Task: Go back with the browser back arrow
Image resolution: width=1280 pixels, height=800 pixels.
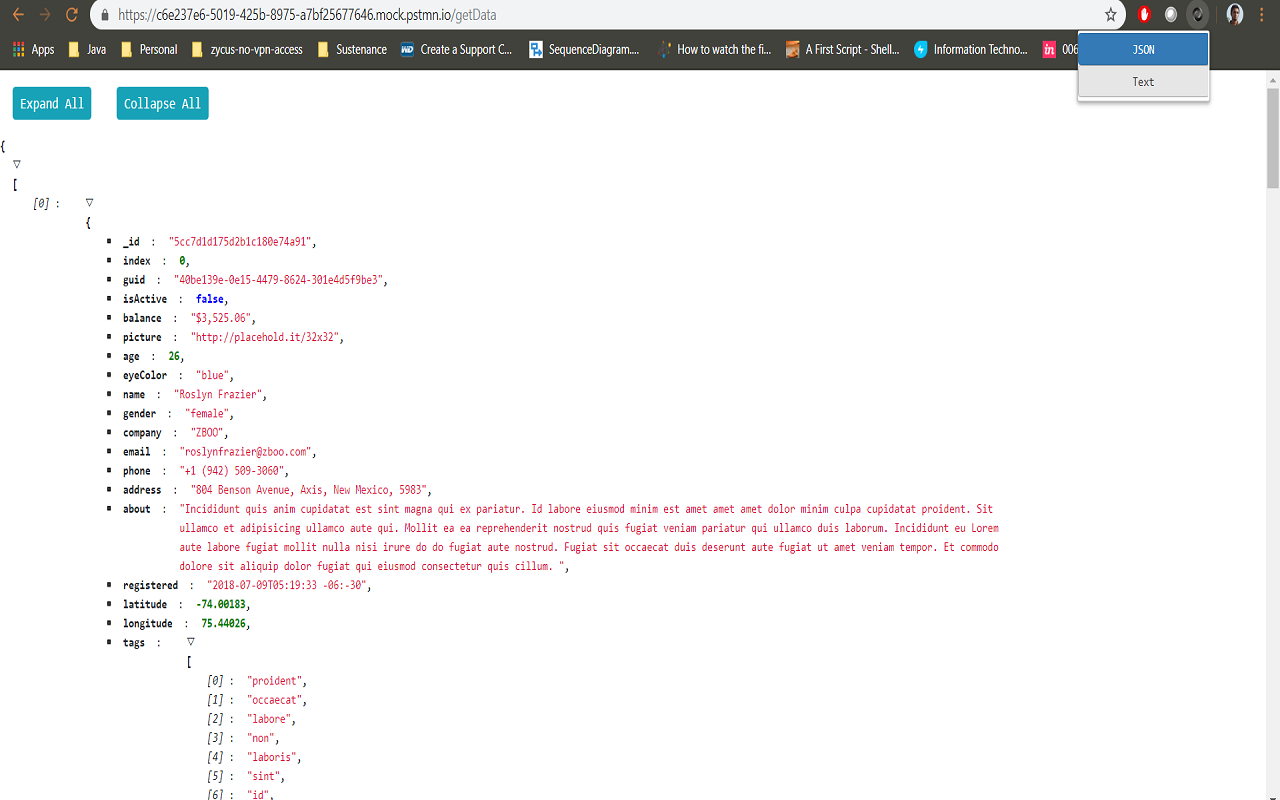Action: 18,15
